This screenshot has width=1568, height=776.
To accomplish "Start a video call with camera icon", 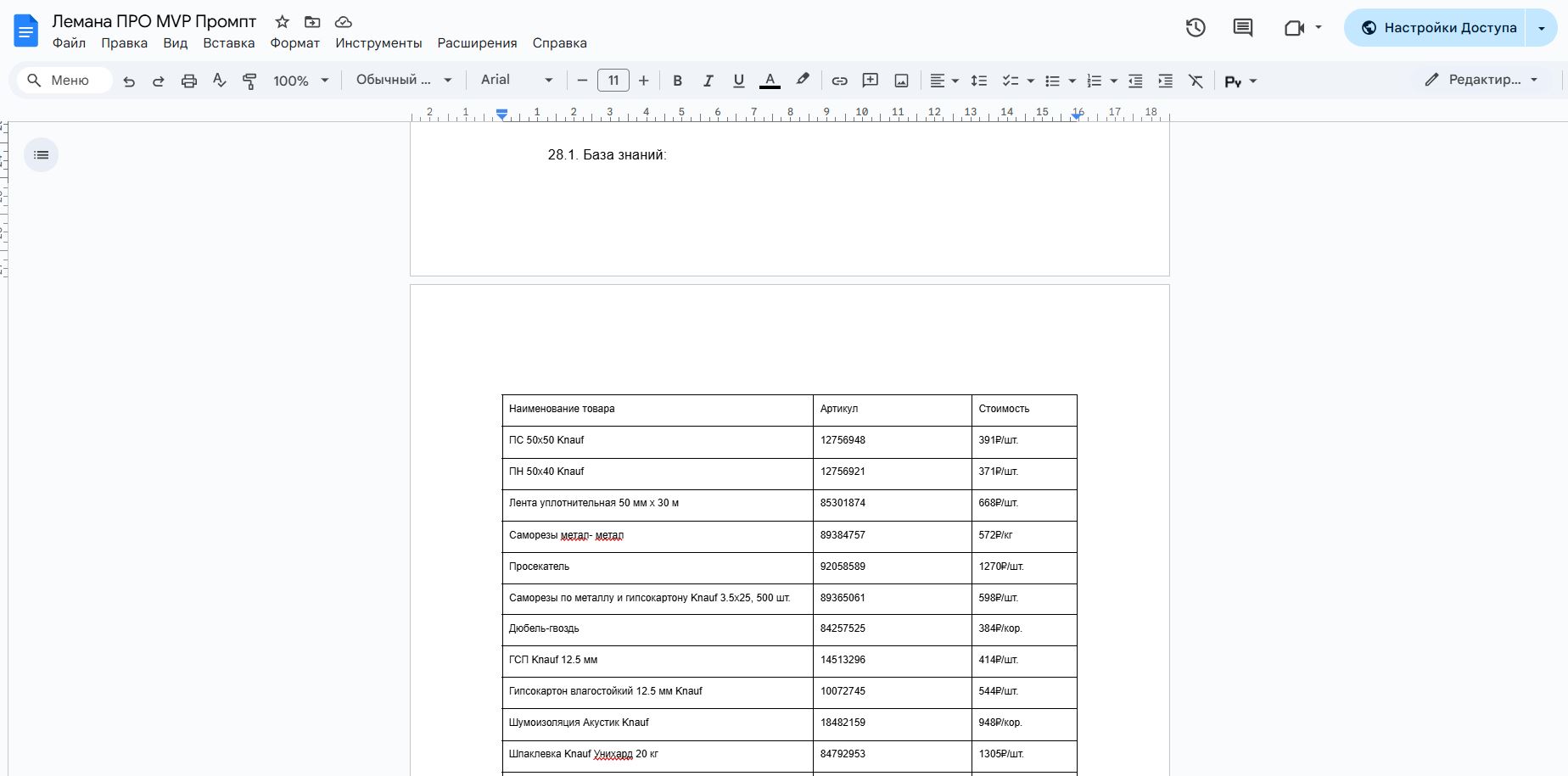I will pos(1294,28).
